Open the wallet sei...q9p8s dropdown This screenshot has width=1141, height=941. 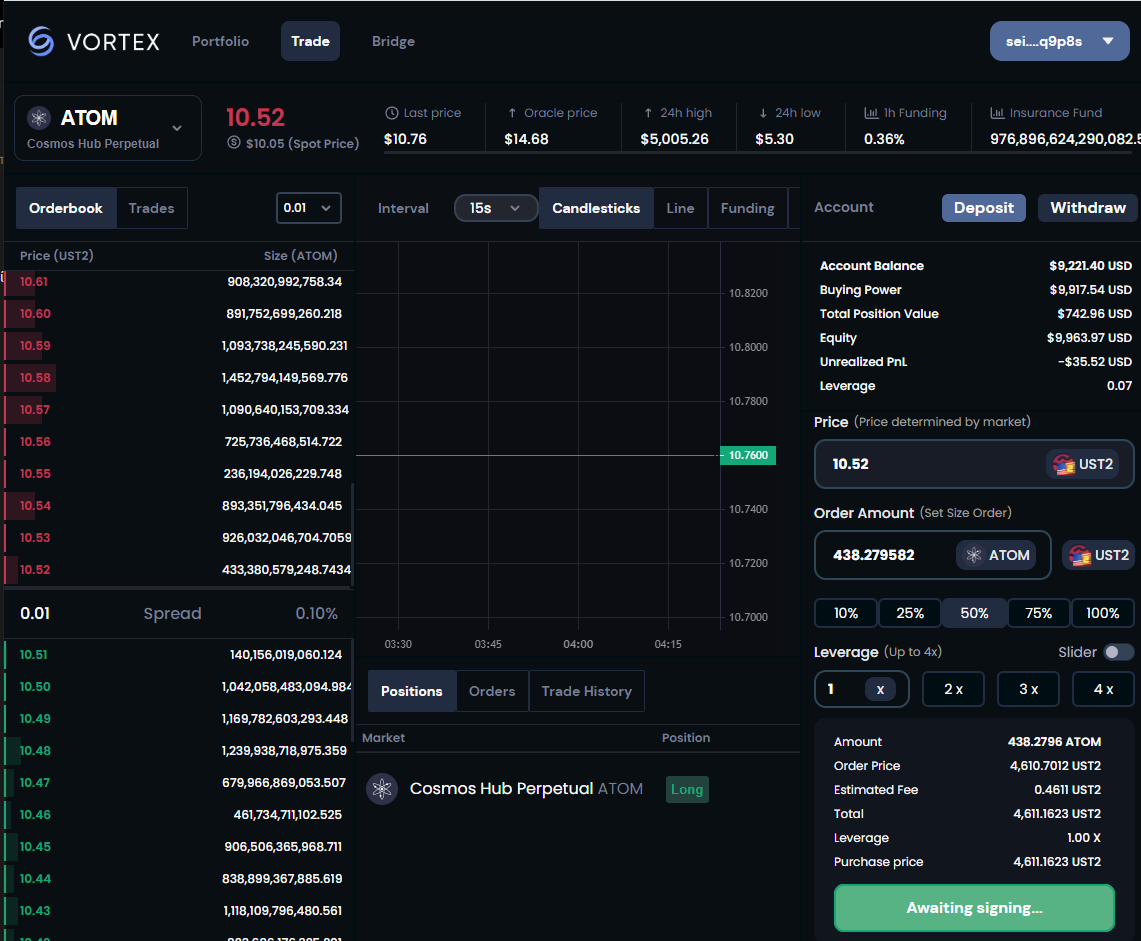click(1059, 41)
